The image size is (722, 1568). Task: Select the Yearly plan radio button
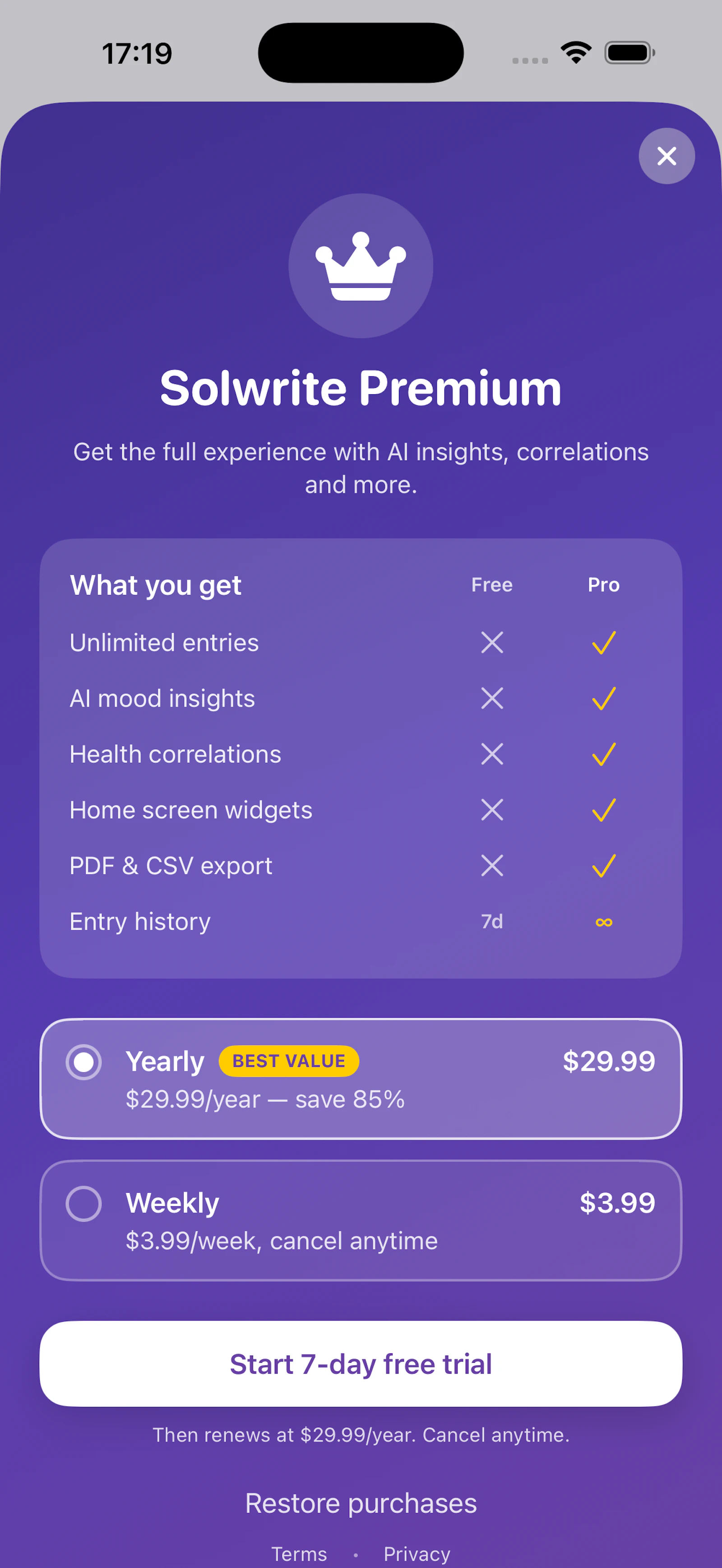tap(83, 1062)
